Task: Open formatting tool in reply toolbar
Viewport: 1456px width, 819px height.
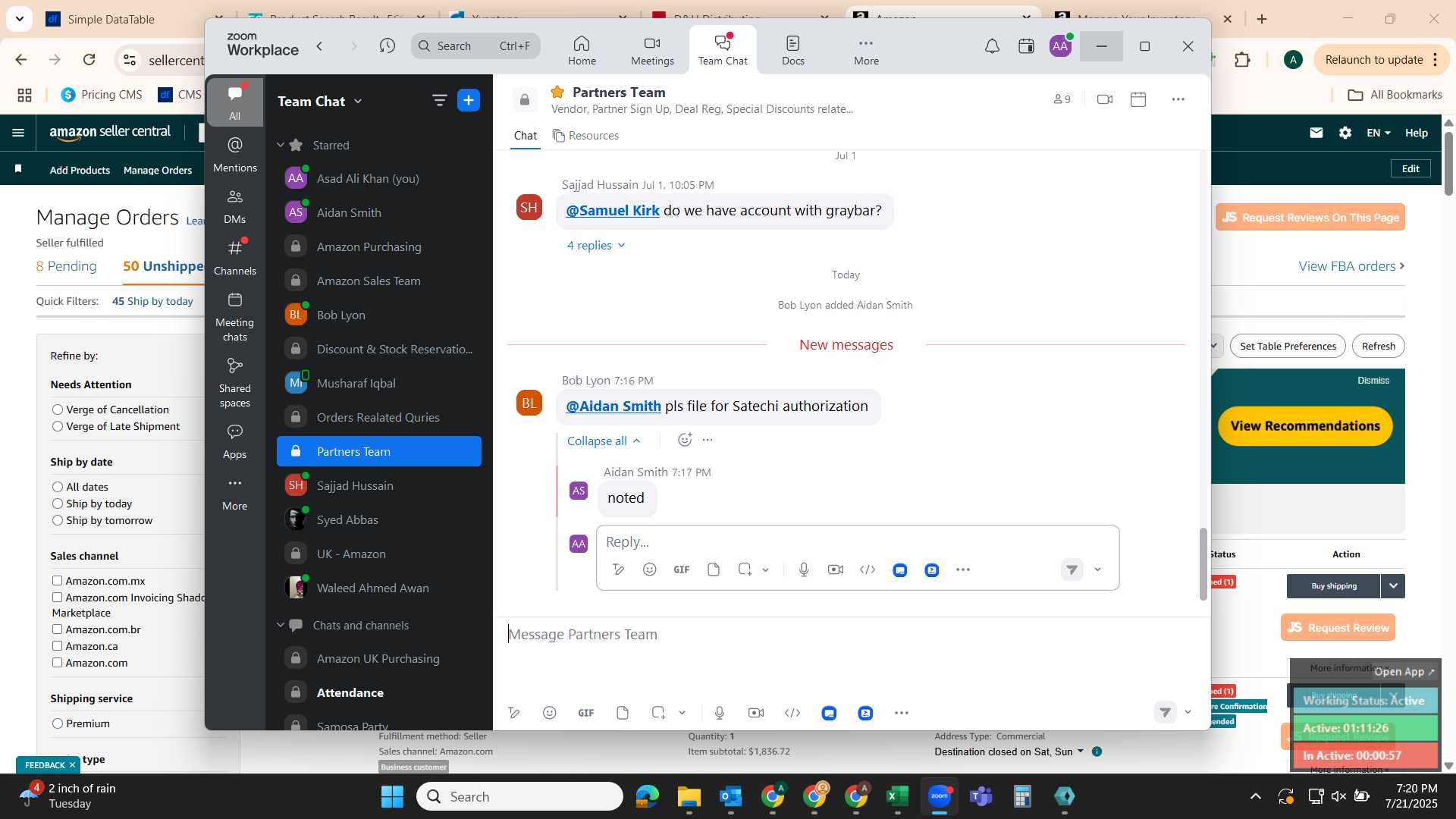Action: click(618, 570)
